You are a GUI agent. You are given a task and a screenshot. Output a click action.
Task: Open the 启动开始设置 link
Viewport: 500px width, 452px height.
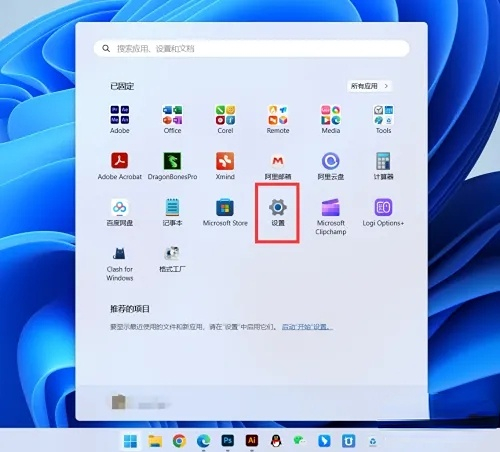click(307, 327)
